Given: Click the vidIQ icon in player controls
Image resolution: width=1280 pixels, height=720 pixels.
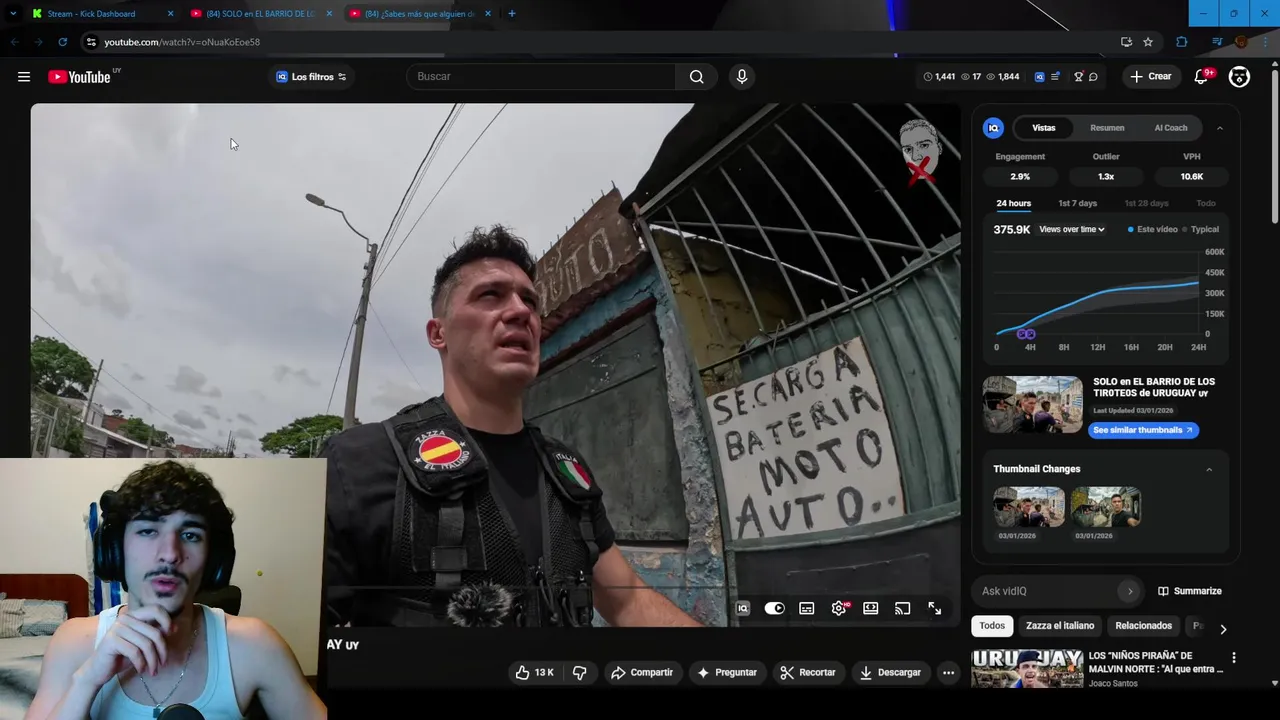Looking at the screenshot, I should pyautogui.click(x=743, y=608).
